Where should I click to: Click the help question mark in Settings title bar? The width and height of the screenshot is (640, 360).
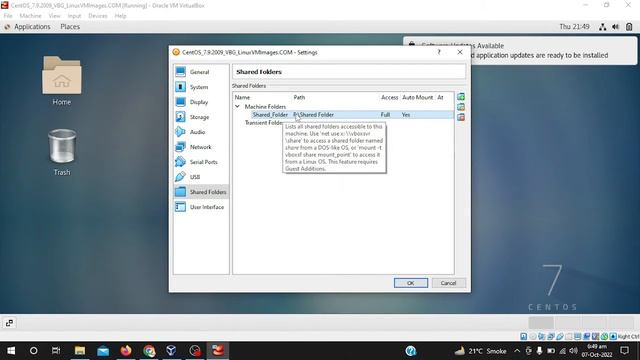click(x=439, y=52)
